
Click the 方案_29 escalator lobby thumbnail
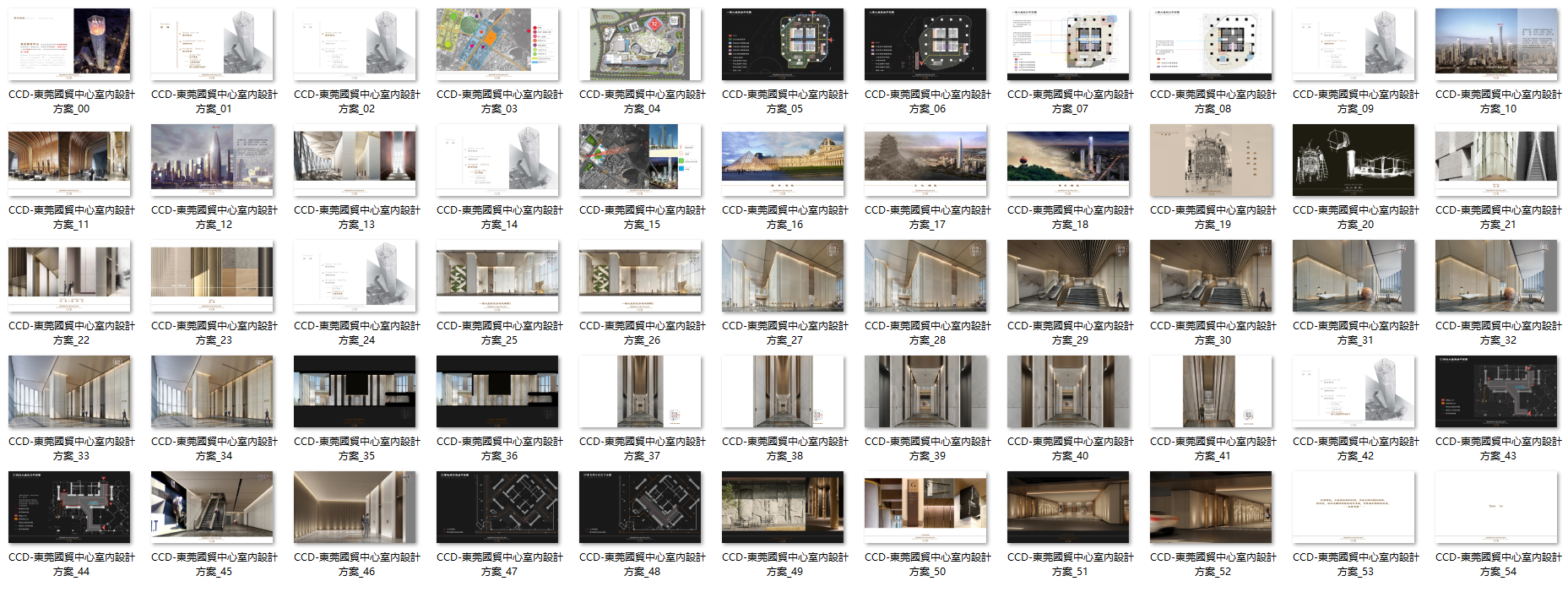point(1068,274)
